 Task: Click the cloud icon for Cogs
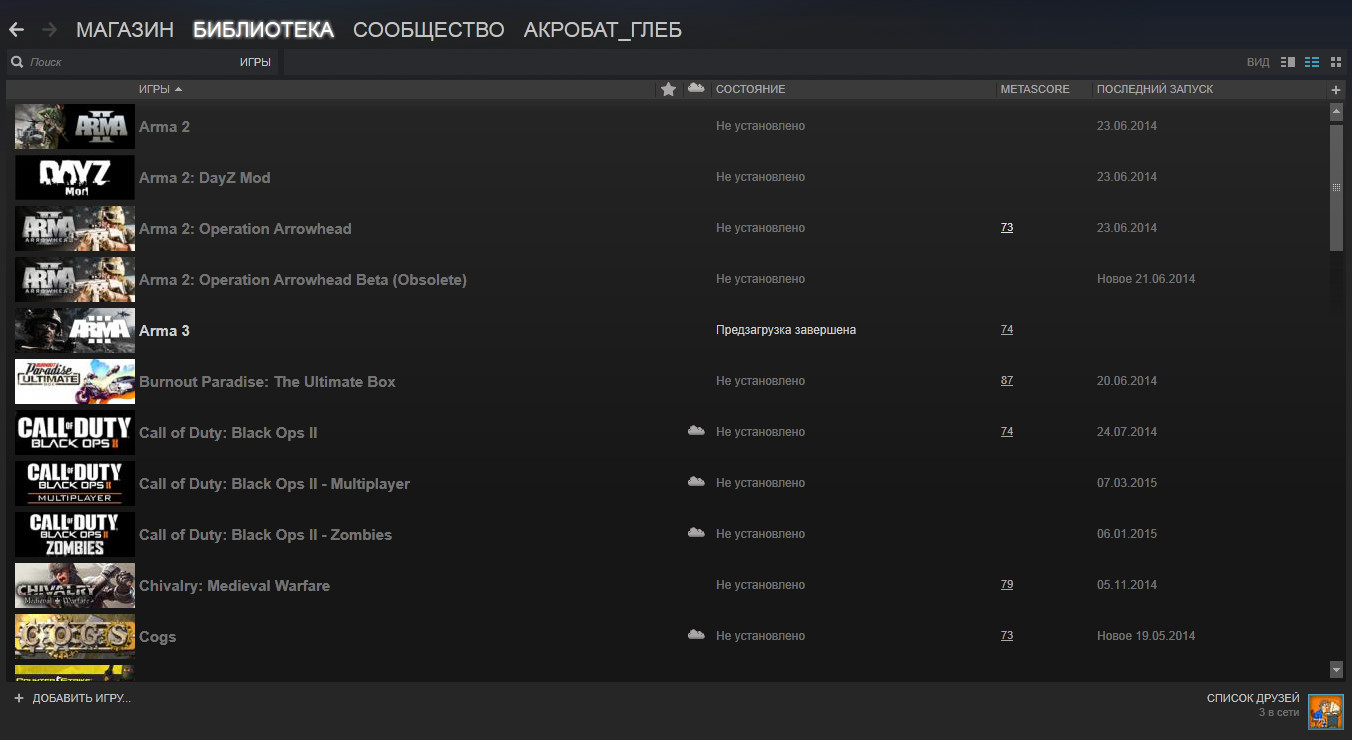(696, 635)
